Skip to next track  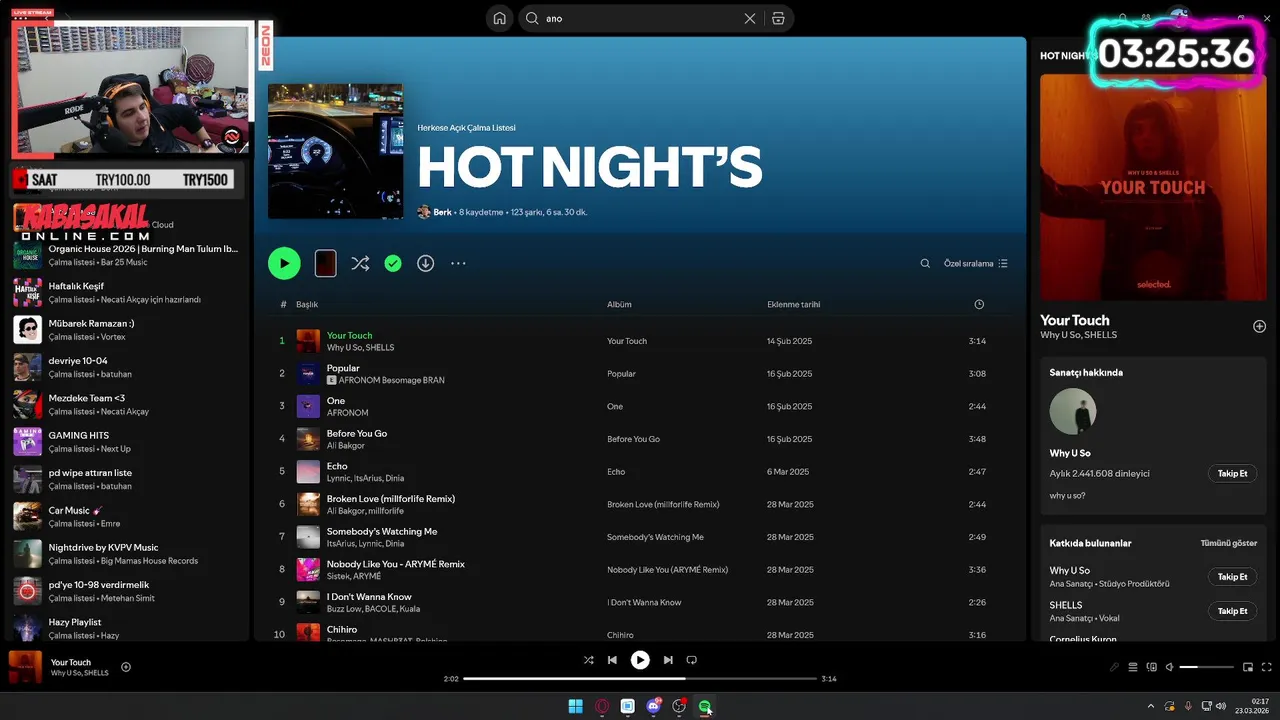[668, 660]
